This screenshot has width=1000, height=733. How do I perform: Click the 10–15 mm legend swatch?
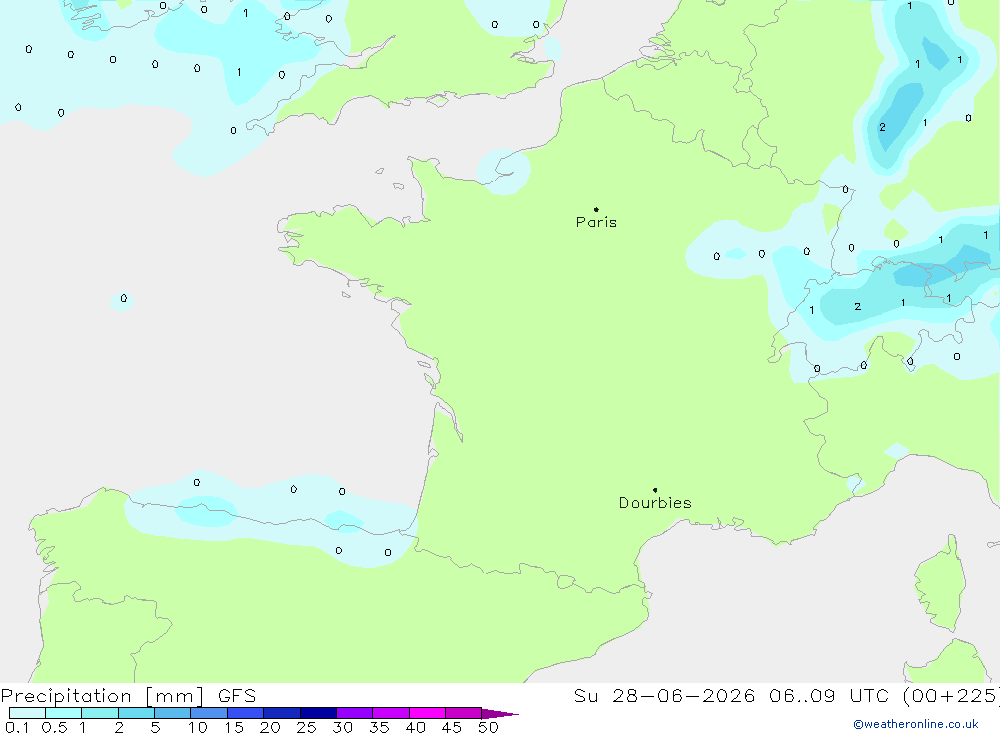pos(209,713)
